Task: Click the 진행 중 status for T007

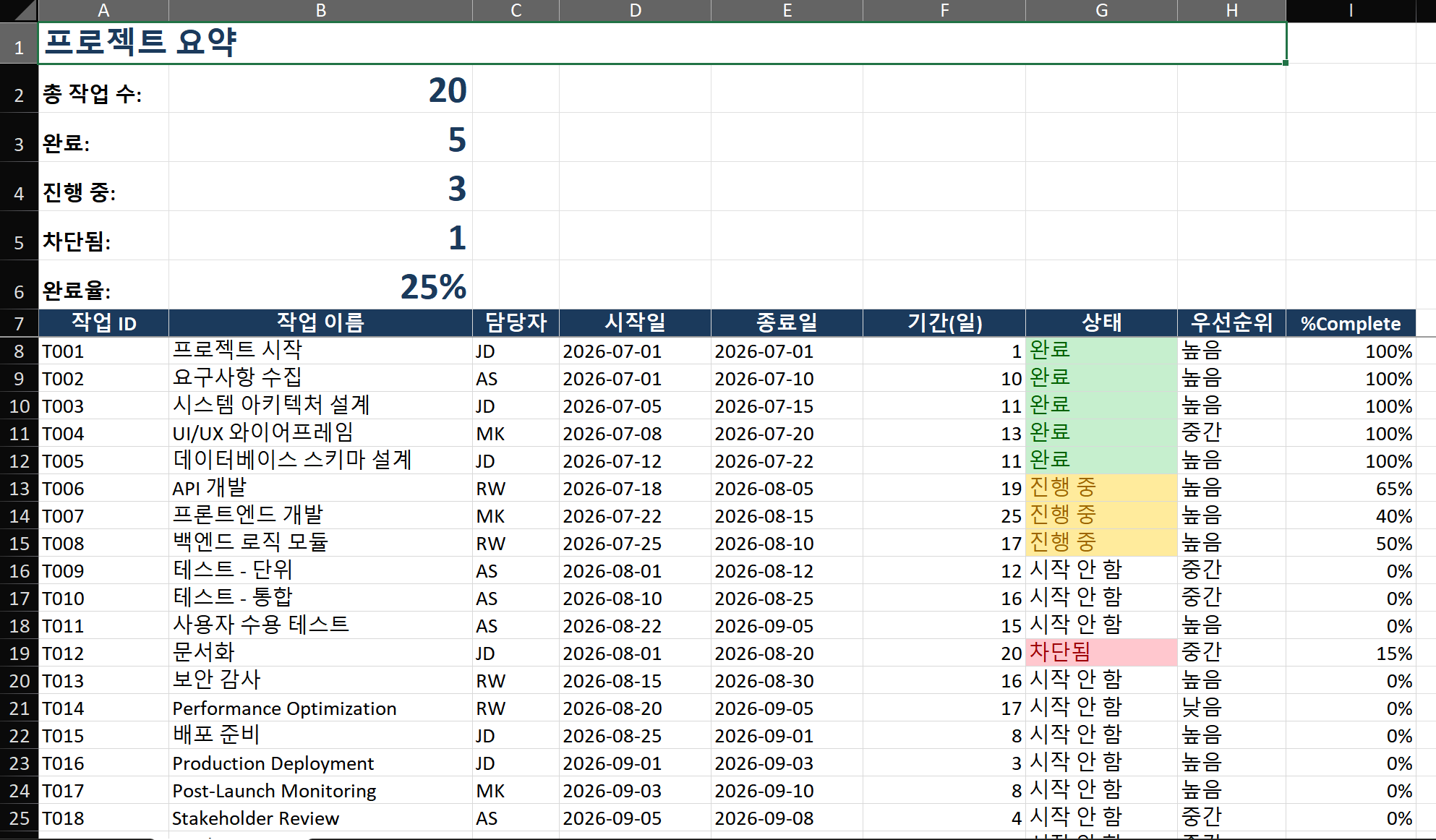Action: click(1101, 515)
